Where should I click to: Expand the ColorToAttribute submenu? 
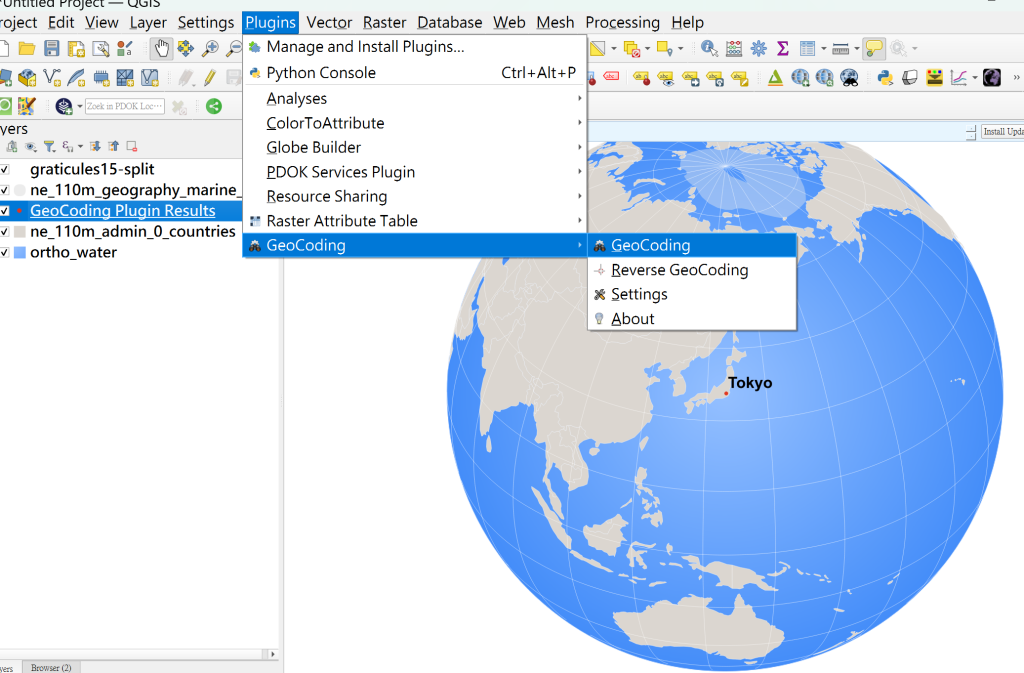pyautogui.click(x=415, y=123)
